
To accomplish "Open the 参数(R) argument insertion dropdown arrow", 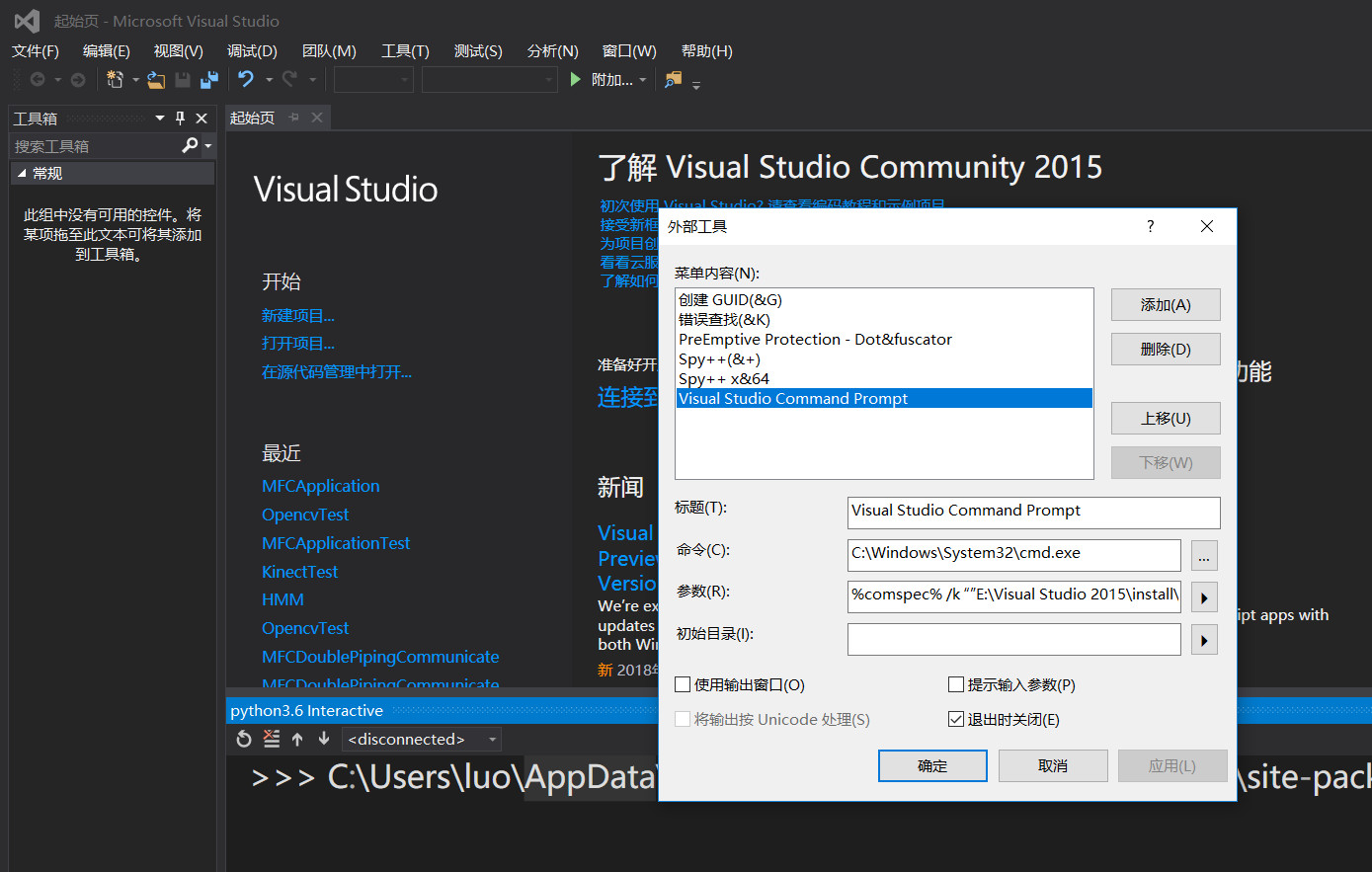I will pos(1203,596).
